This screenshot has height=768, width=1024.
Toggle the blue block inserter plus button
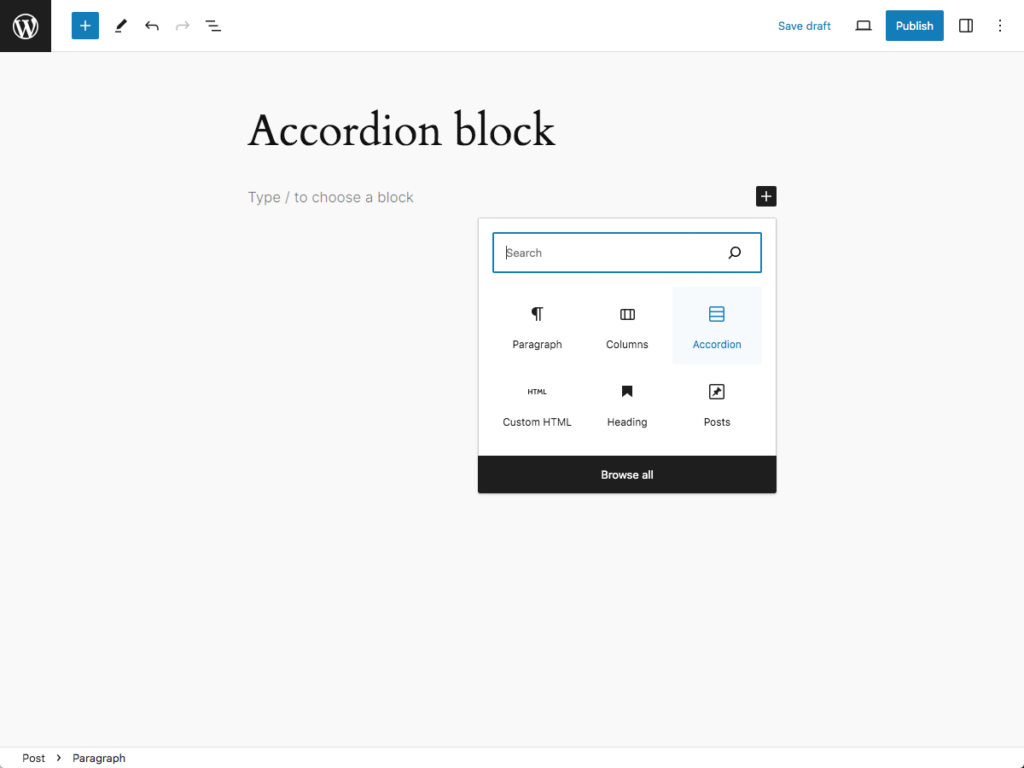85,26
